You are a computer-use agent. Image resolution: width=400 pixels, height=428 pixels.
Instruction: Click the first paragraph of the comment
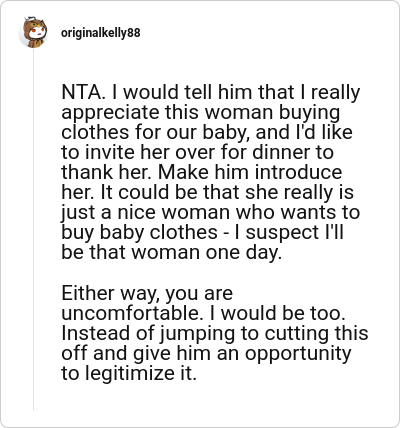211,172
